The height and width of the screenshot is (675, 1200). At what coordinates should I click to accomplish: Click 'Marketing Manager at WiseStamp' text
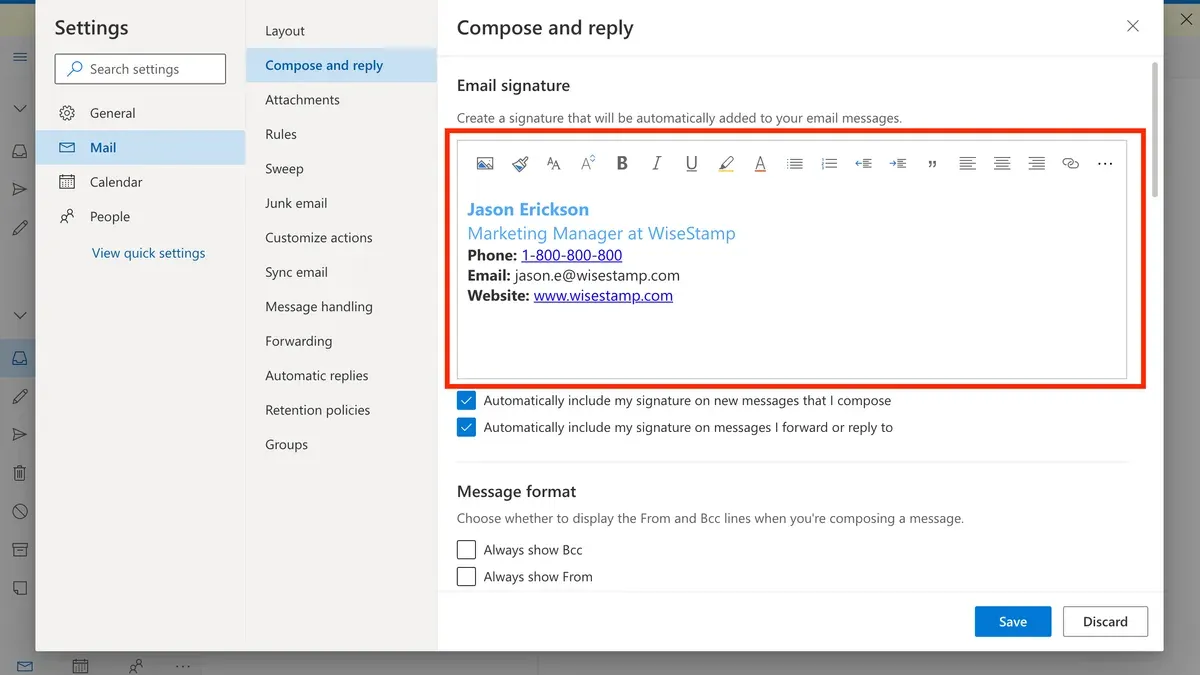(x=601, y=233)
